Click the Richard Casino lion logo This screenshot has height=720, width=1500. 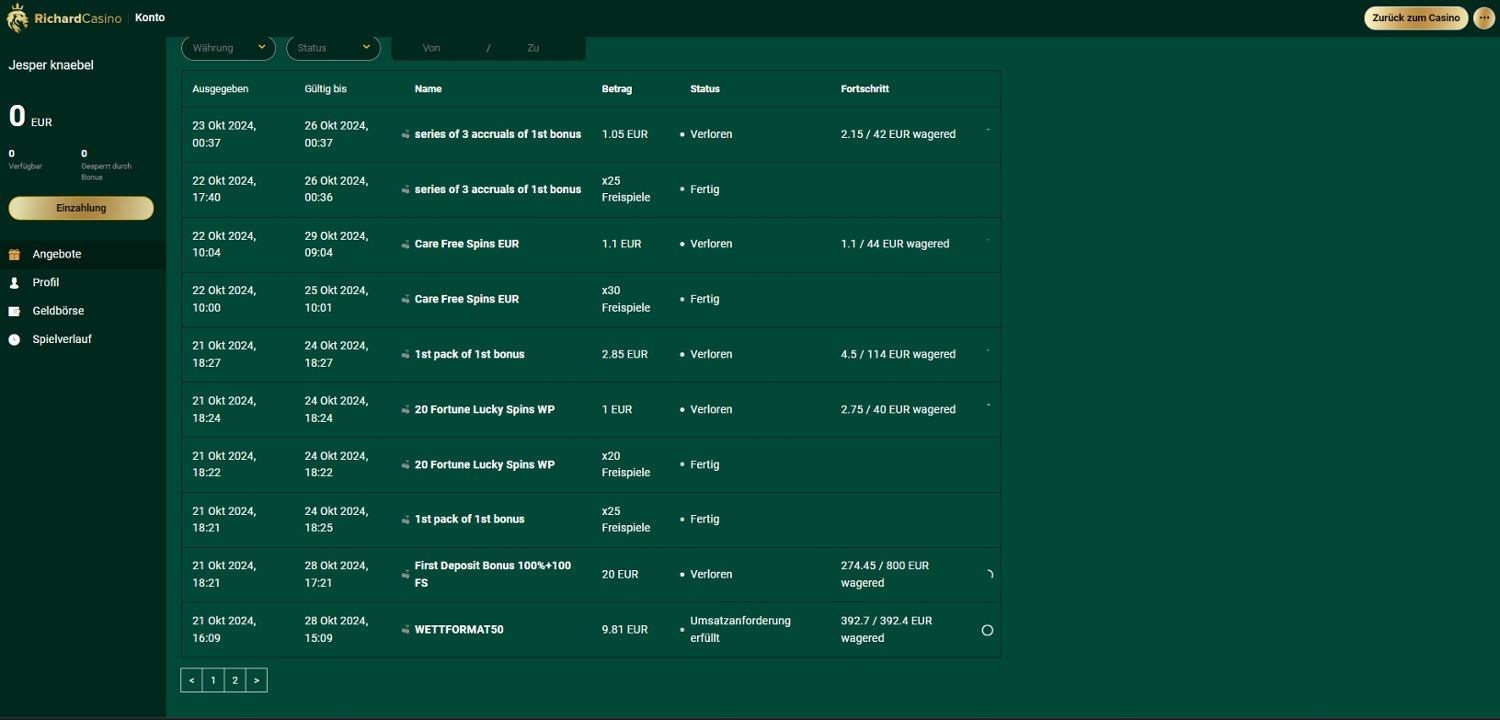pos(17,18)
